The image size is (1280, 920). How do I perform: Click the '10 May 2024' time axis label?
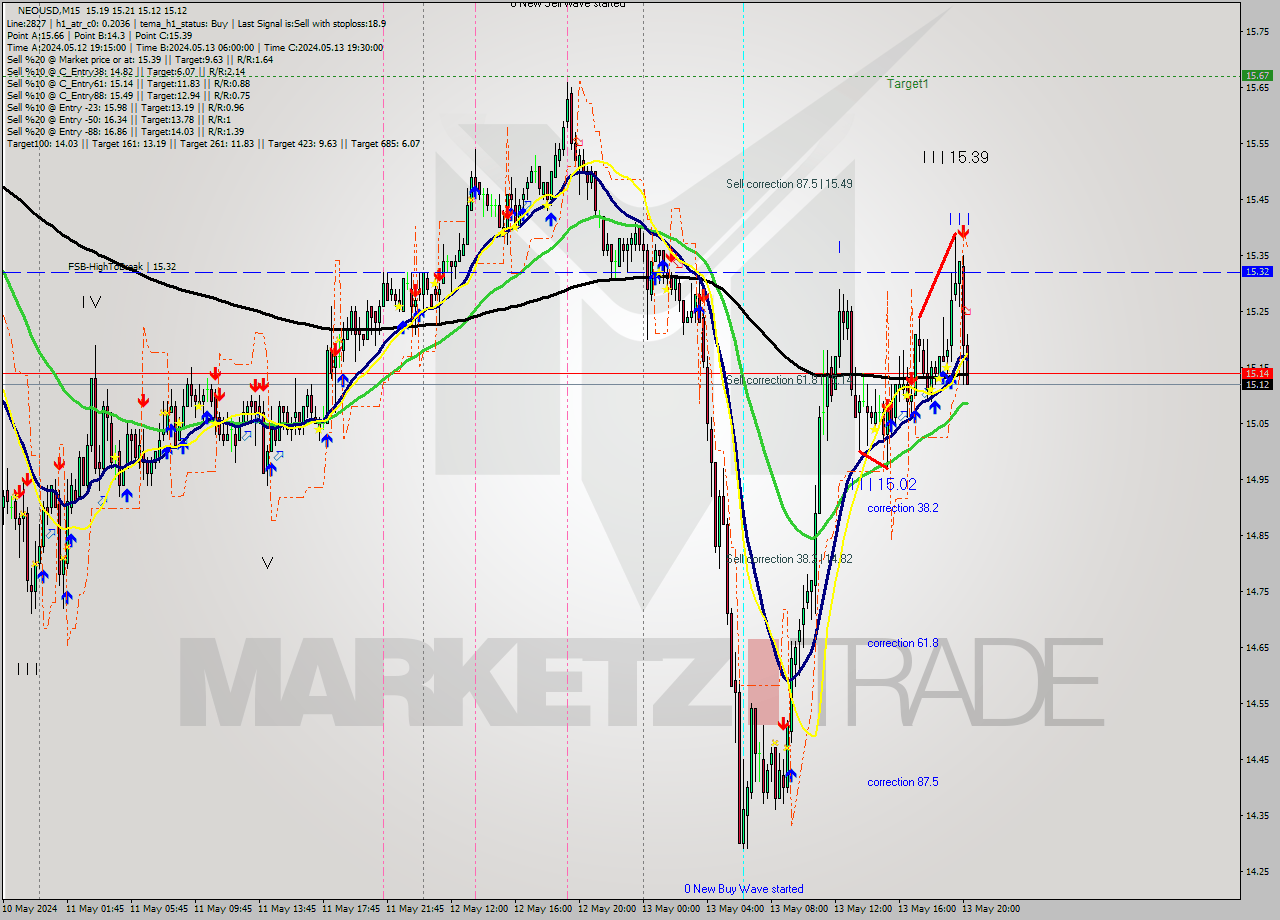pos(30,909)
